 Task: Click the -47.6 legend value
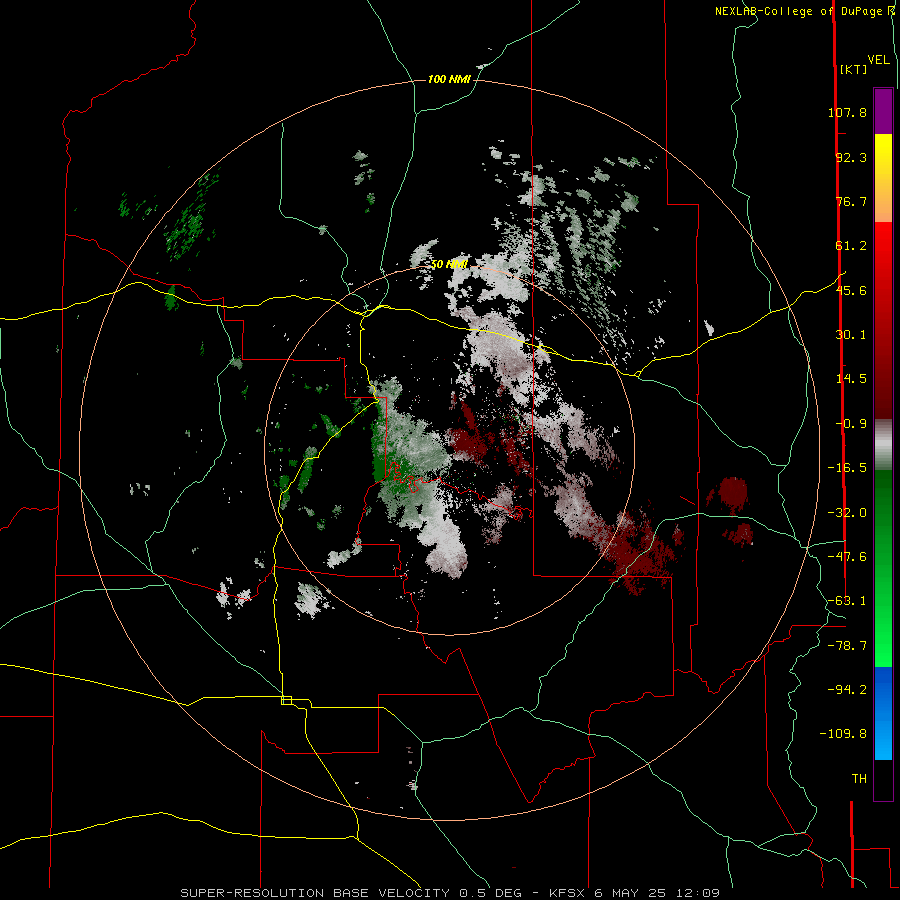847,557
